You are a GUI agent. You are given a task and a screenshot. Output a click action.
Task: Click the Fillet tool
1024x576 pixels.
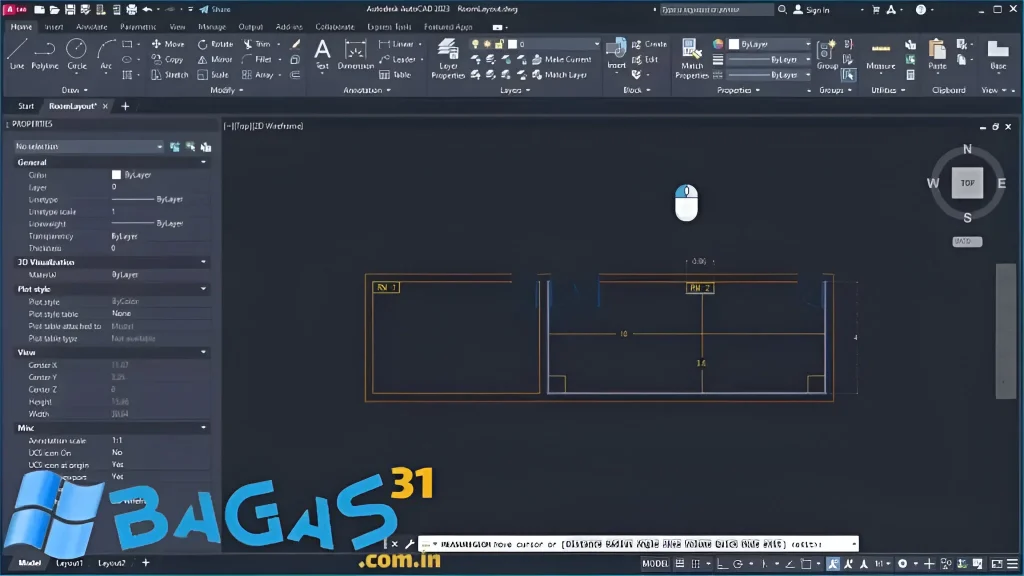pyautogui.click(x=257, y=59)
